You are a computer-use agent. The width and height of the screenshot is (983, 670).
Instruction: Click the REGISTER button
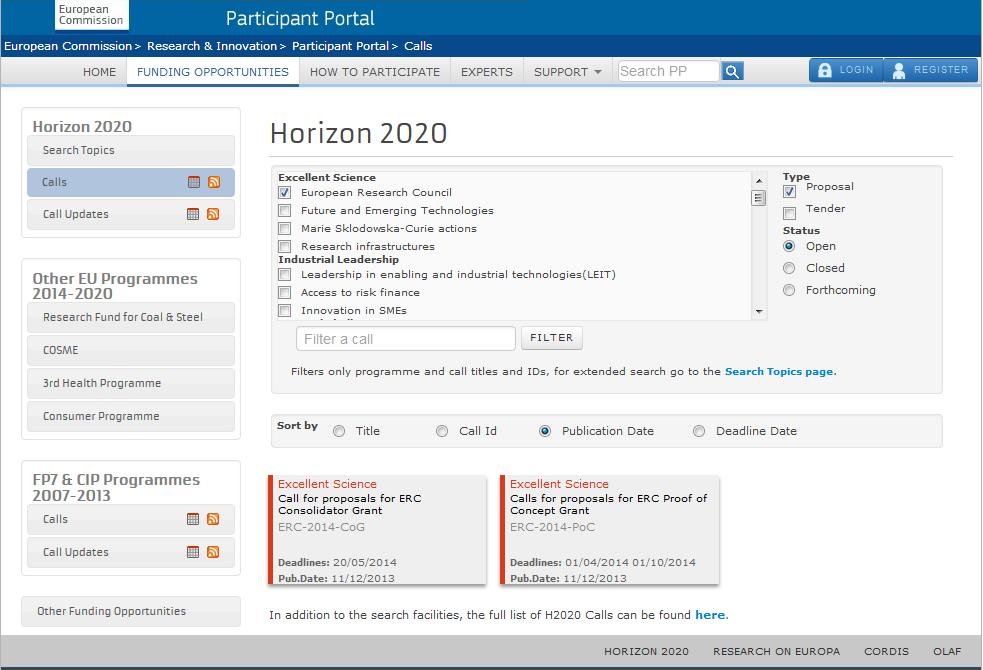pyautogui.click(x=930, y=70)
